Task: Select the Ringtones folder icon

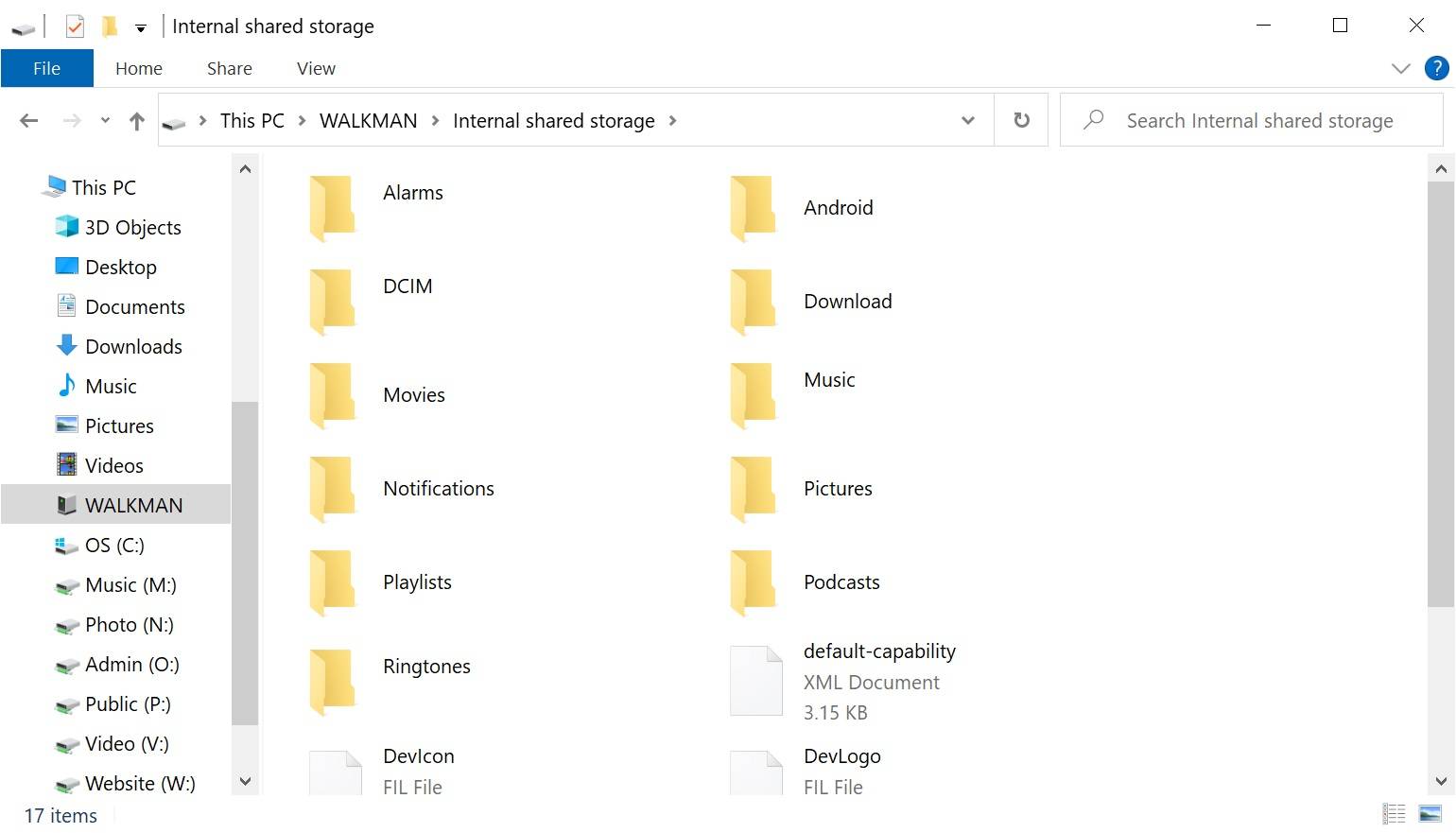Action: click(x=333, y=681)
